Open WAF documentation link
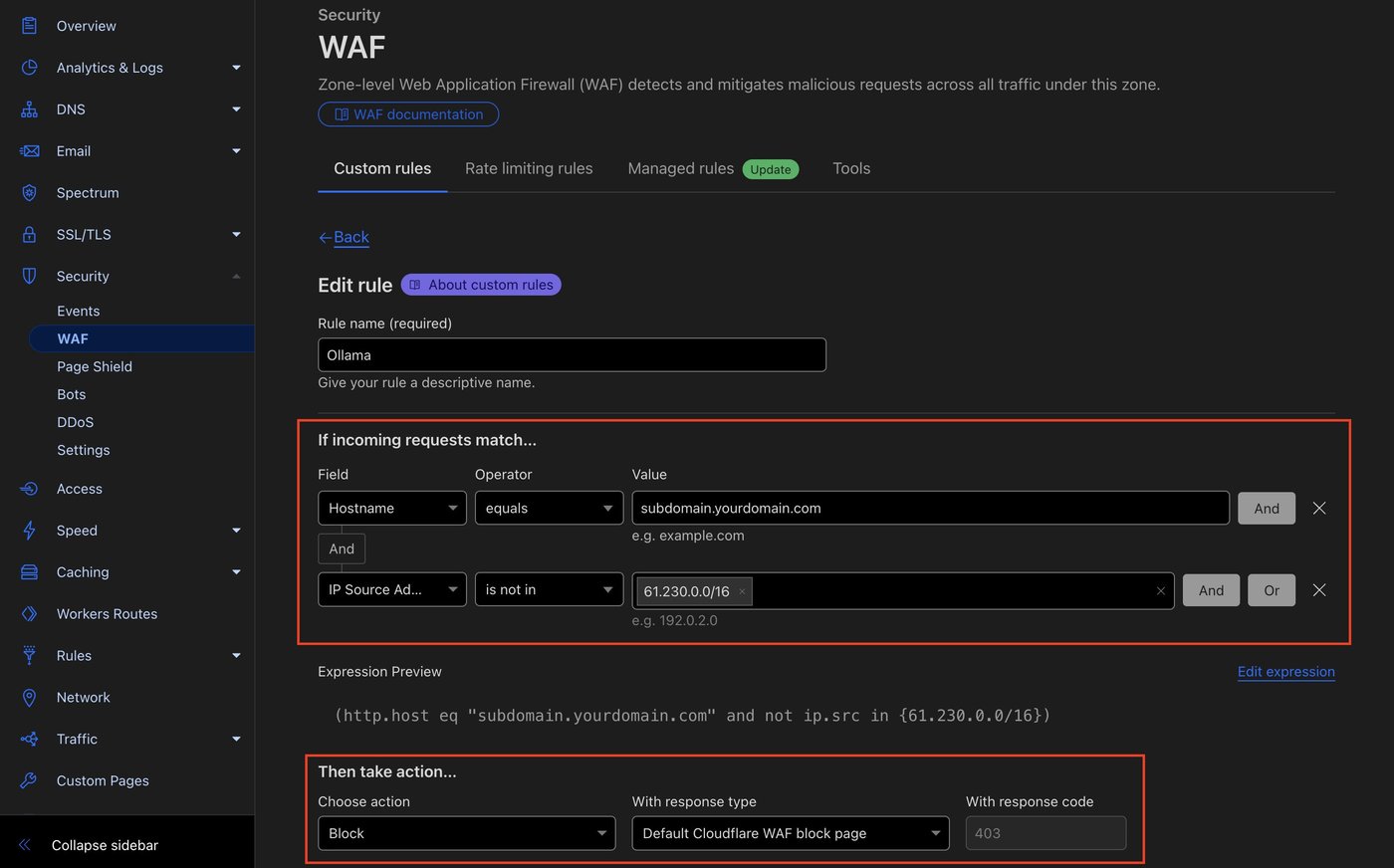This screenshot has width=1394, height=868. [x=408, y=114]
